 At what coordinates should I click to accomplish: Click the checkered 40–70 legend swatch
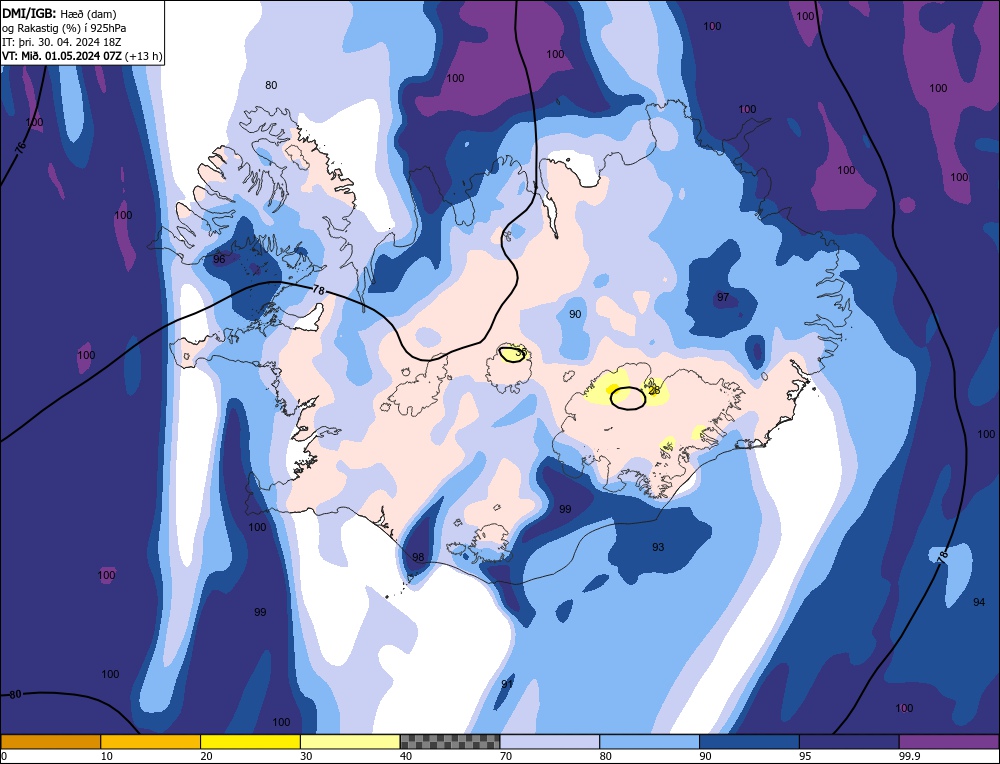pos(450,741)
